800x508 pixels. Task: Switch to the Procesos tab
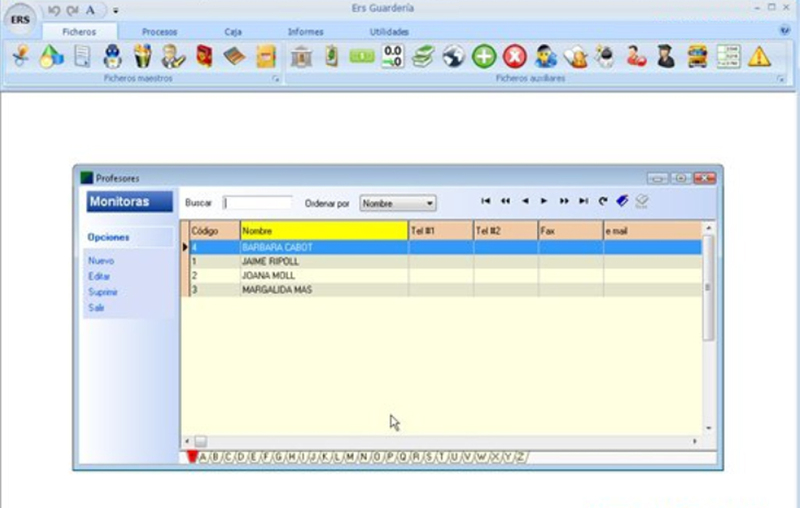coord(160,32)
